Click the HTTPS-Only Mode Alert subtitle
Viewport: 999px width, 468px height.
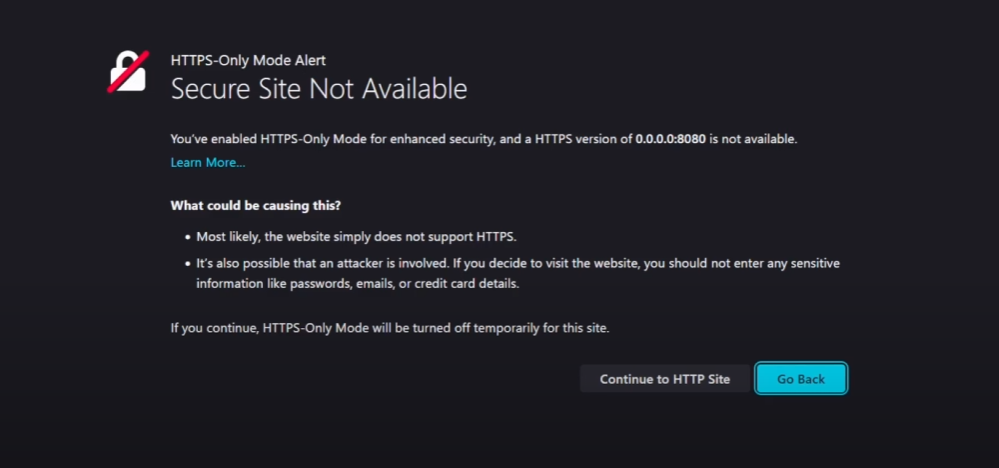(x=248, y=60)
